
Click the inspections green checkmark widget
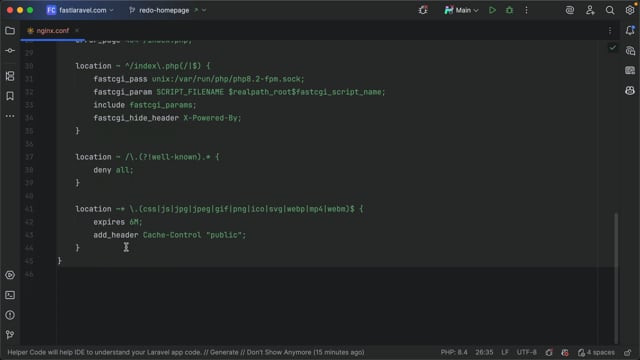click(613, 48)
